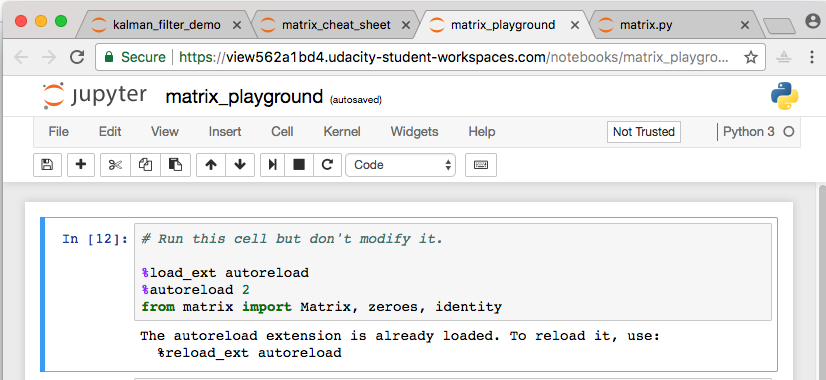Save notebook with the floppy disk icon
This screenshot has height=380, width=826.
pyautogui.click(x=47, y=165)
